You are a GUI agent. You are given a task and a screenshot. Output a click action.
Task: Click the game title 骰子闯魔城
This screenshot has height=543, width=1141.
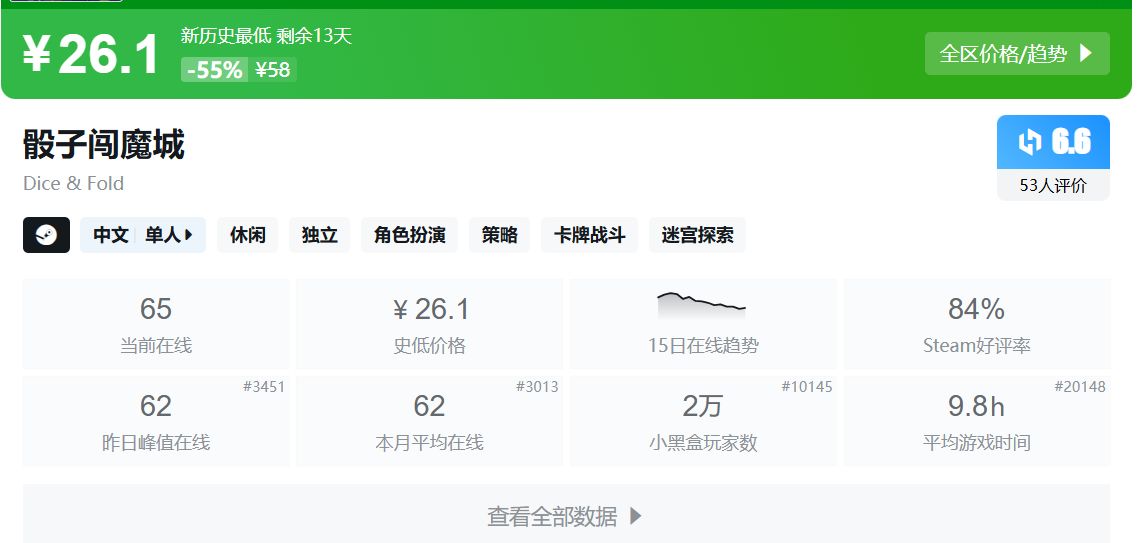(x=104, y=144)
